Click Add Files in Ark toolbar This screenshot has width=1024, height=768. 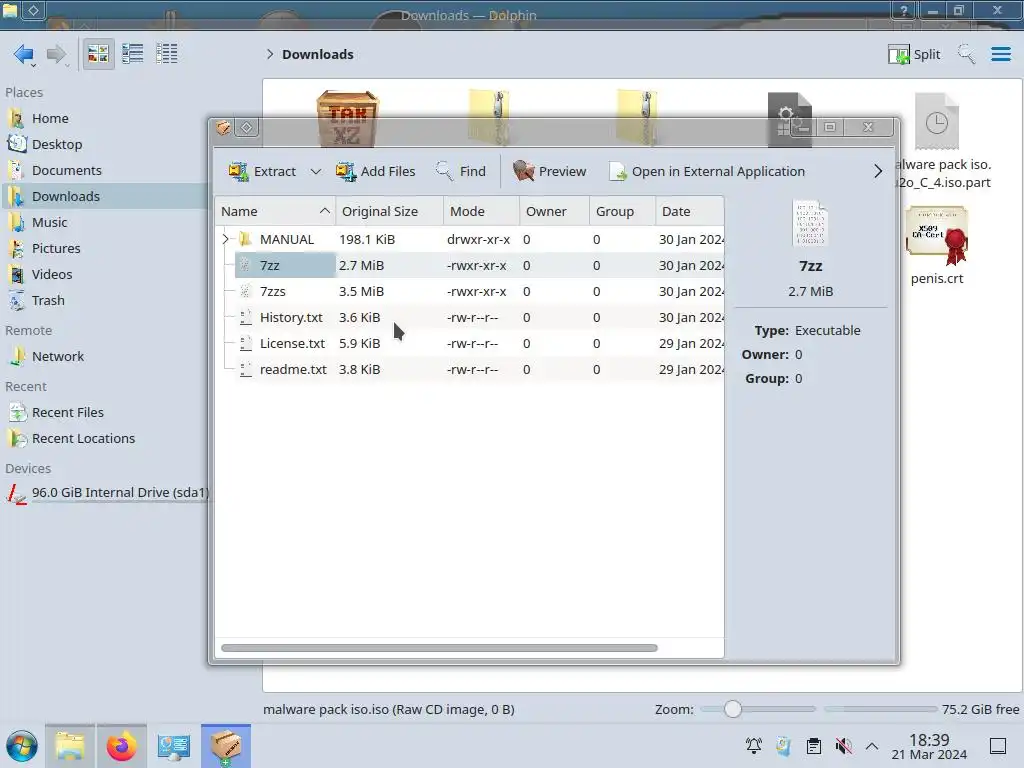coord(376,171)
